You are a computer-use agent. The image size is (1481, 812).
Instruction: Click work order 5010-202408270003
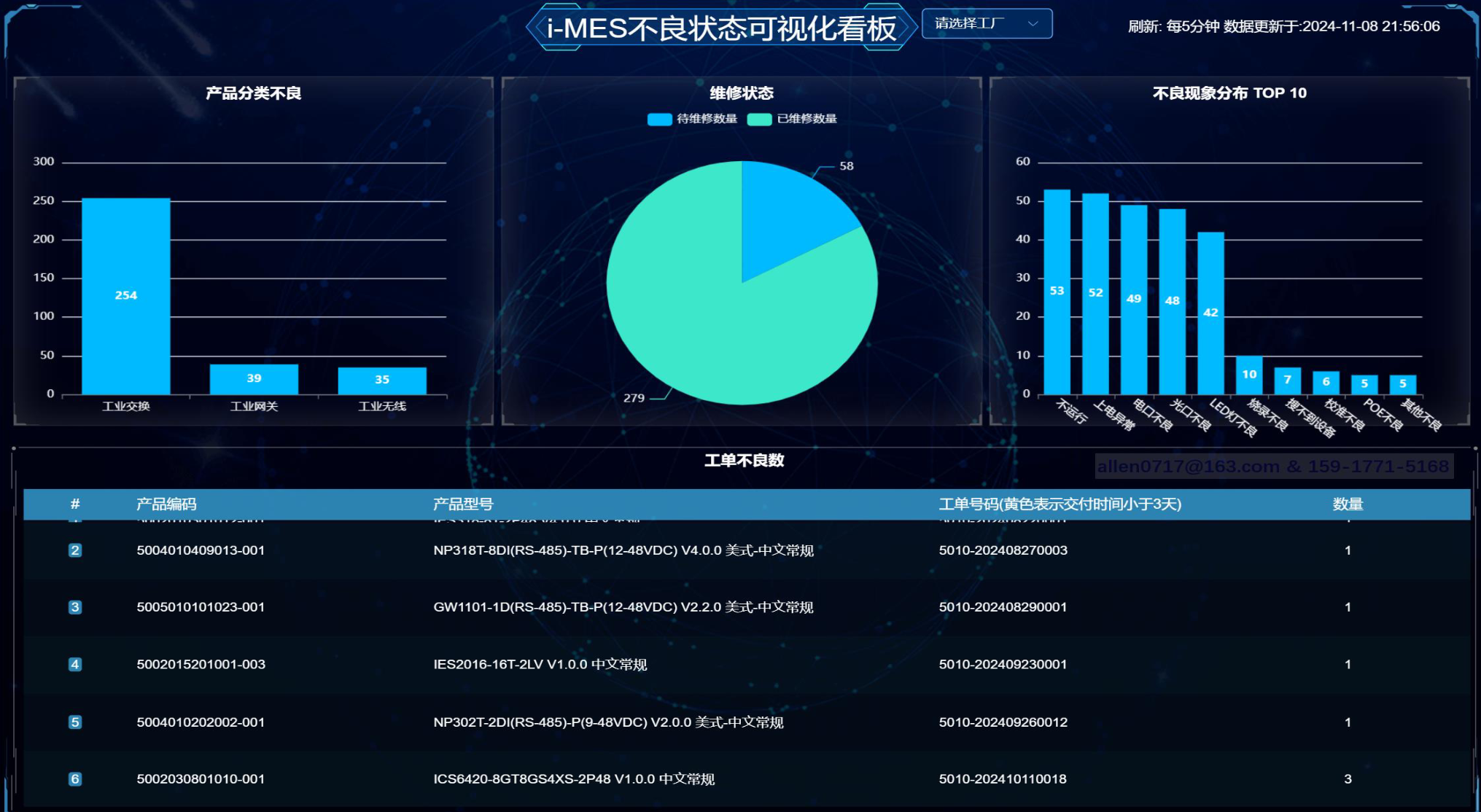pos(1003,550)
